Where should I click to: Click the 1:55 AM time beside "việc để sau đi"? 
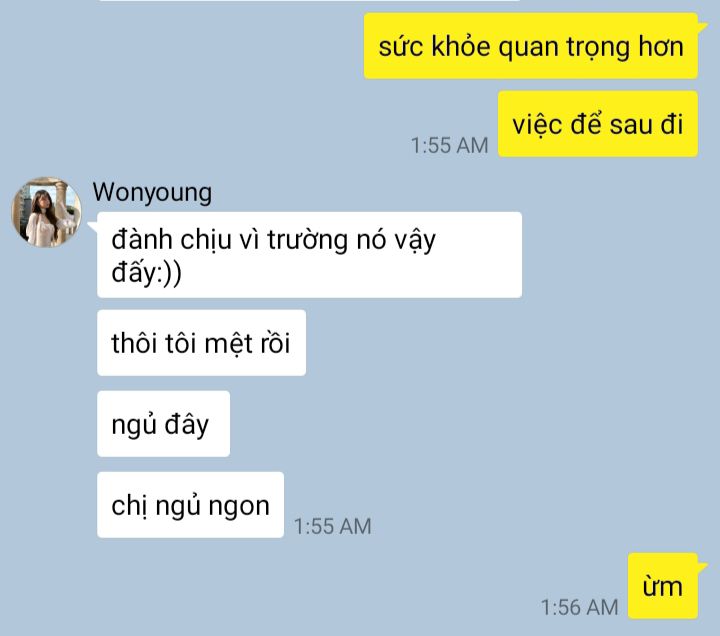[450, 146]
